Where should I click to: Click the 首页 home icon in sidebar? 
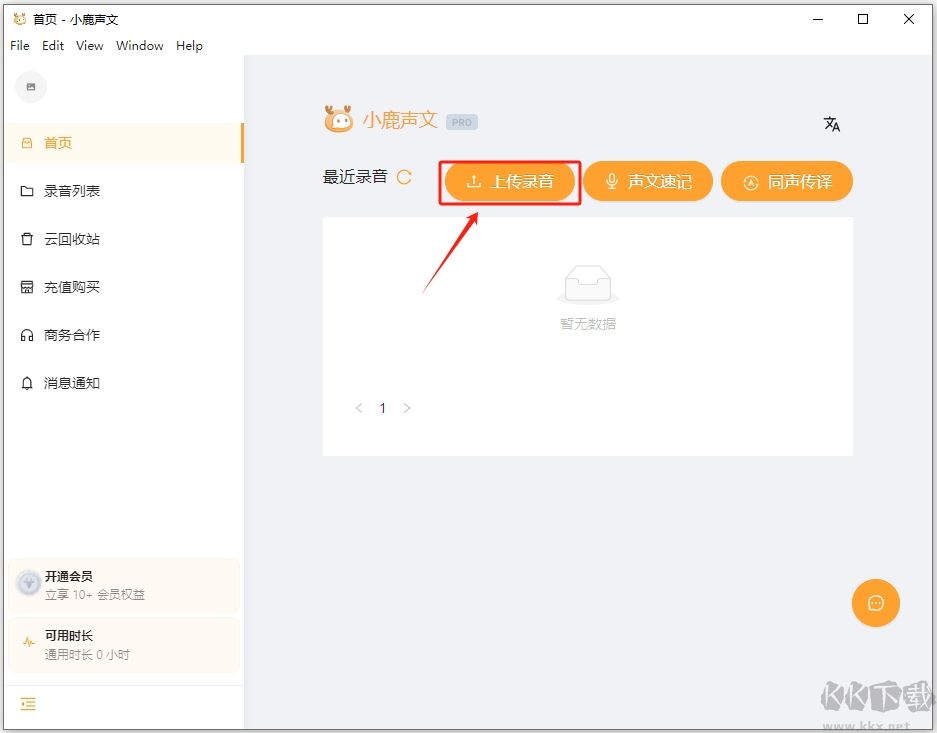click(x=28, y=143)
